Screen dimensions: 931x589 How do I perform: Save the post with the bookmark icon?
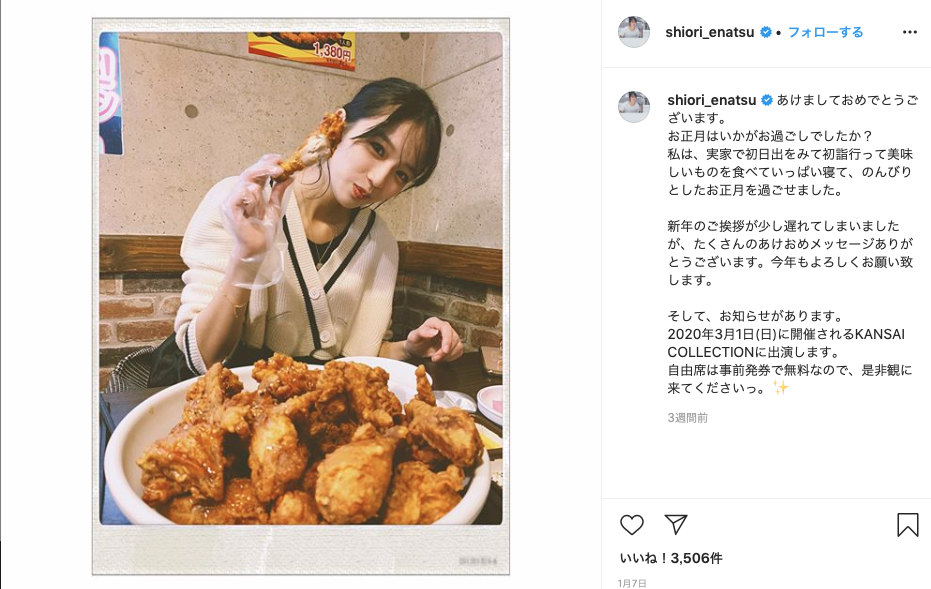[x=907, y=525]
